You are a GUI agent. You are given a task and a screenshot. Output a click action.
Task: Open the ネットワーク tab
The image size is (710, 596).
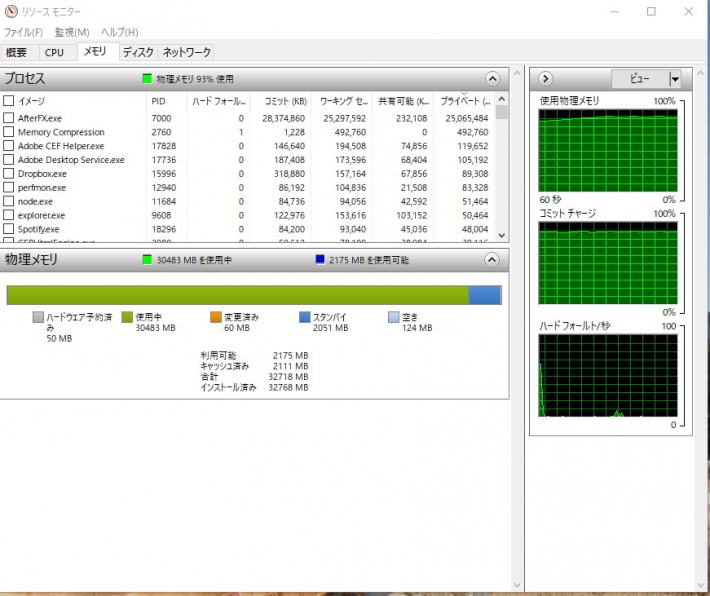(x=186, y=52)
